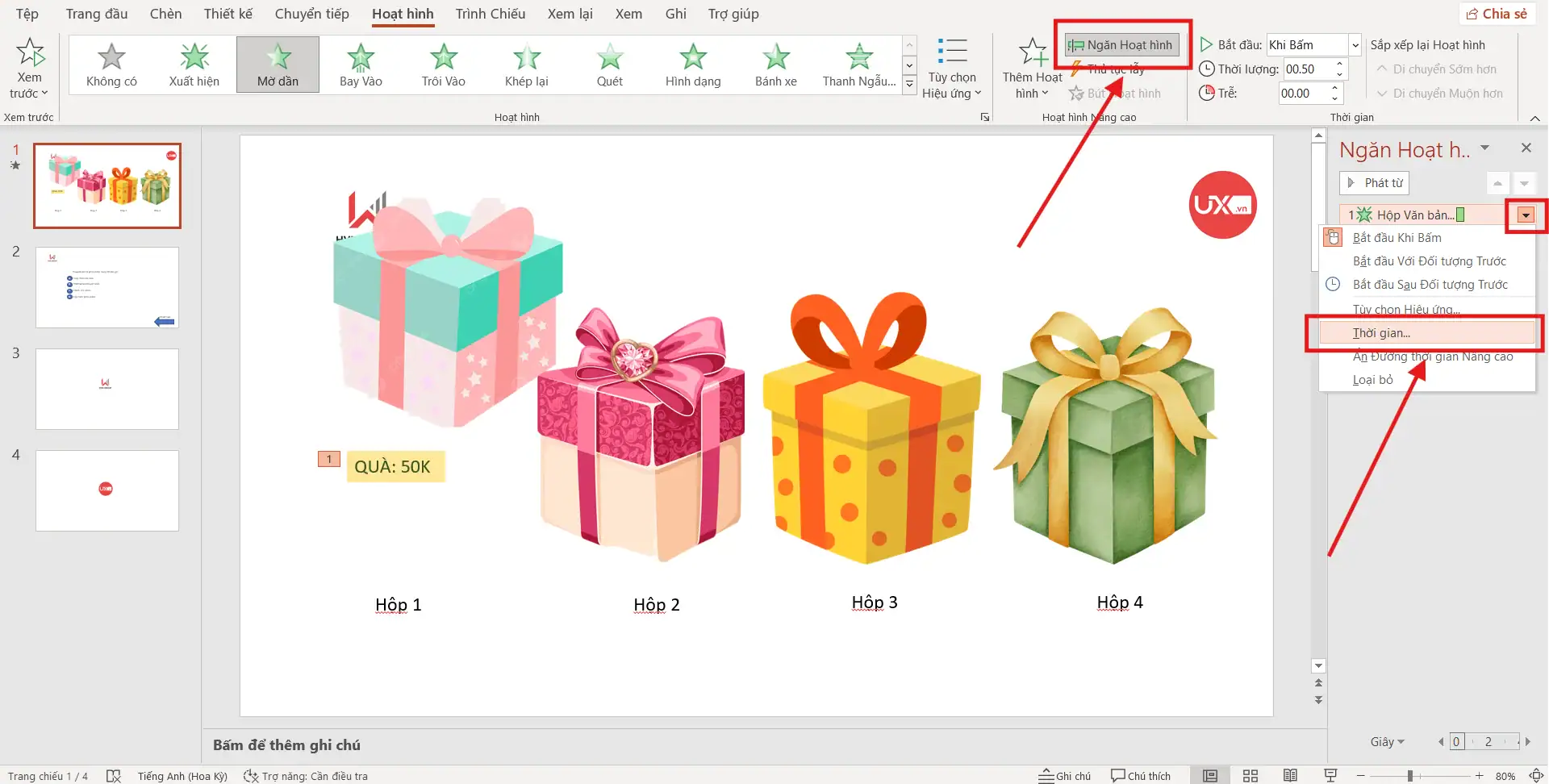
Task: Open Thêm Hoạt hình add animation
Action: [x=1032, y=69]
